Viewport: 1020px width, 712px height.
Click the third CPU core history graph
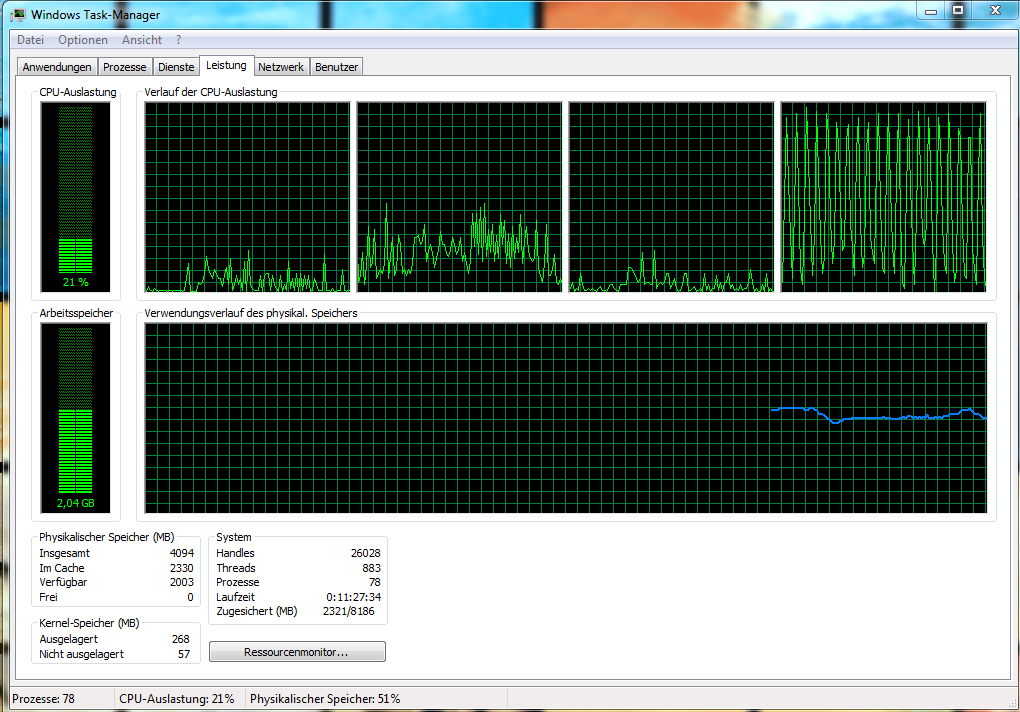click(x=671, y=197)
